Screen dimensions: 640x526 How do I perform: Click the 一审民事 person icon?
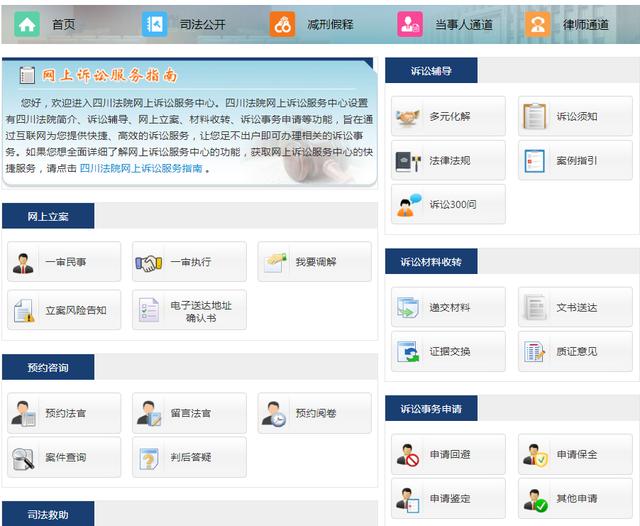[23, 263]
